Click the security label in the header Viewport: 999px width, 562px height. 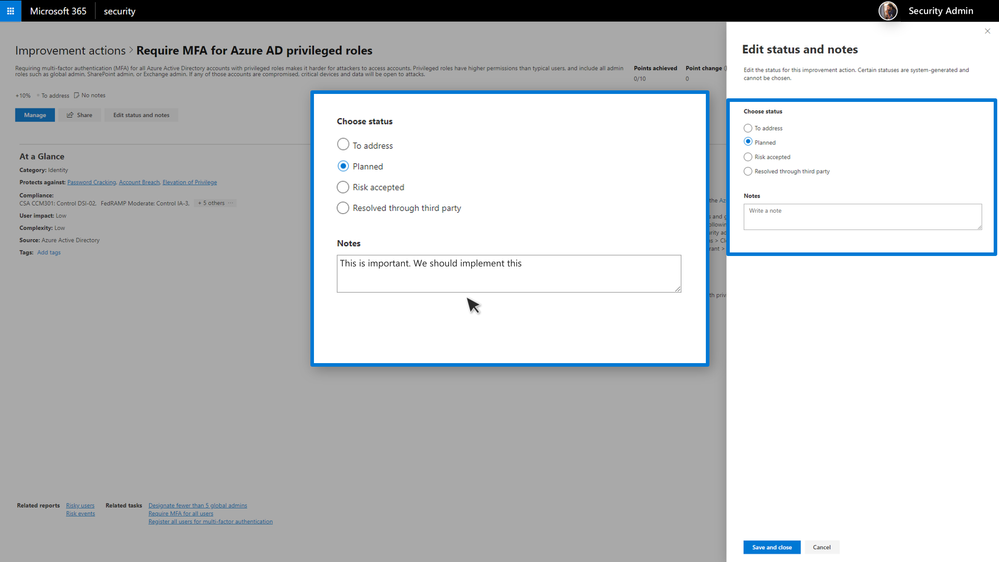click(x=120, y=11)
